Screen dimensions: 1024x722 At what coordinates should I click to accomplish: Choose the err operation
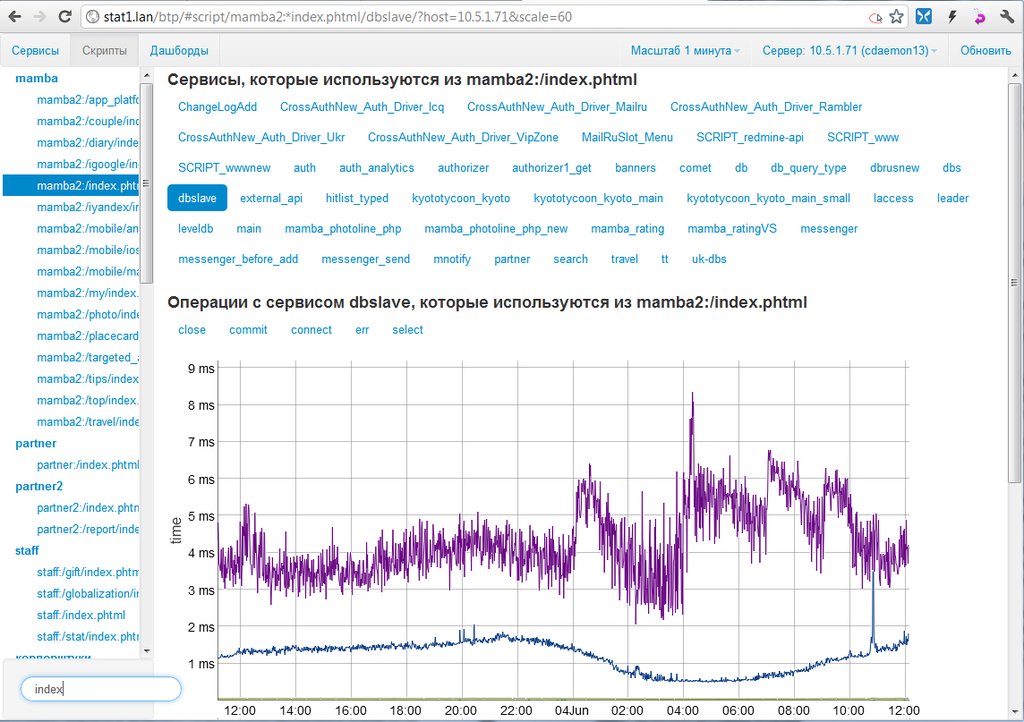(x=362, y=330)
